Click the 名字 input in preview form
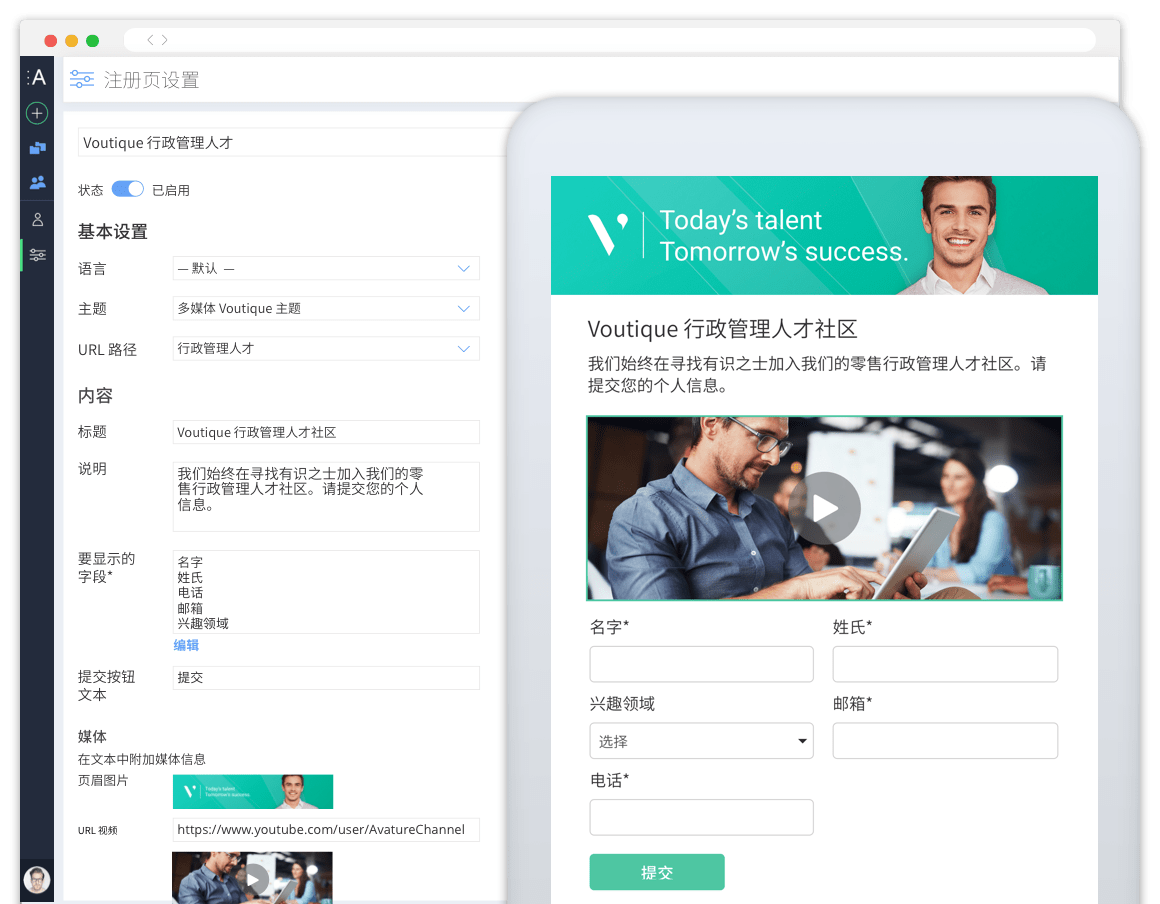The image size is (1160, 904). pyautogui.click(x=701, y=664)
